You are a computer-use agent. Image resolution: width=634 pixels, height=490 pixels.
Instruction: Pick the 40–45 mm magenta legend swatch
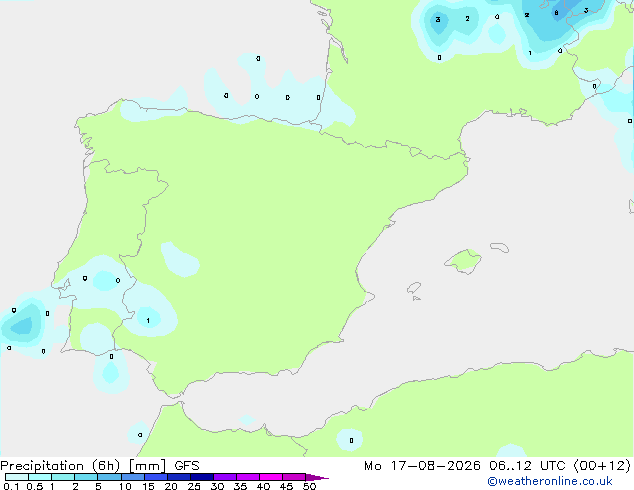coord(271,477)
